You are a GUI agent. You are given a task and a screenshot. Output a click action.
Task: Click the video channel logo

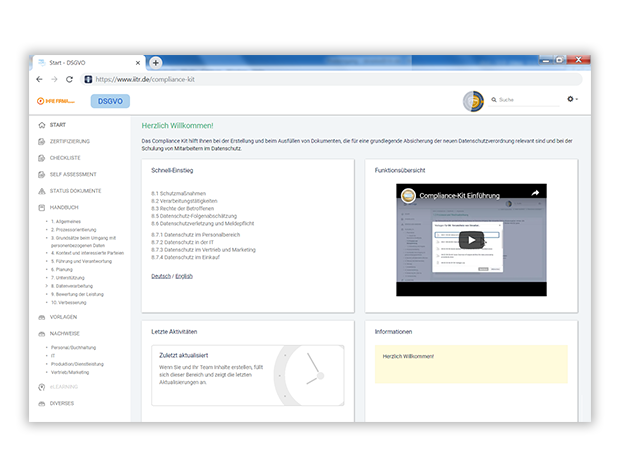(408, 195)
